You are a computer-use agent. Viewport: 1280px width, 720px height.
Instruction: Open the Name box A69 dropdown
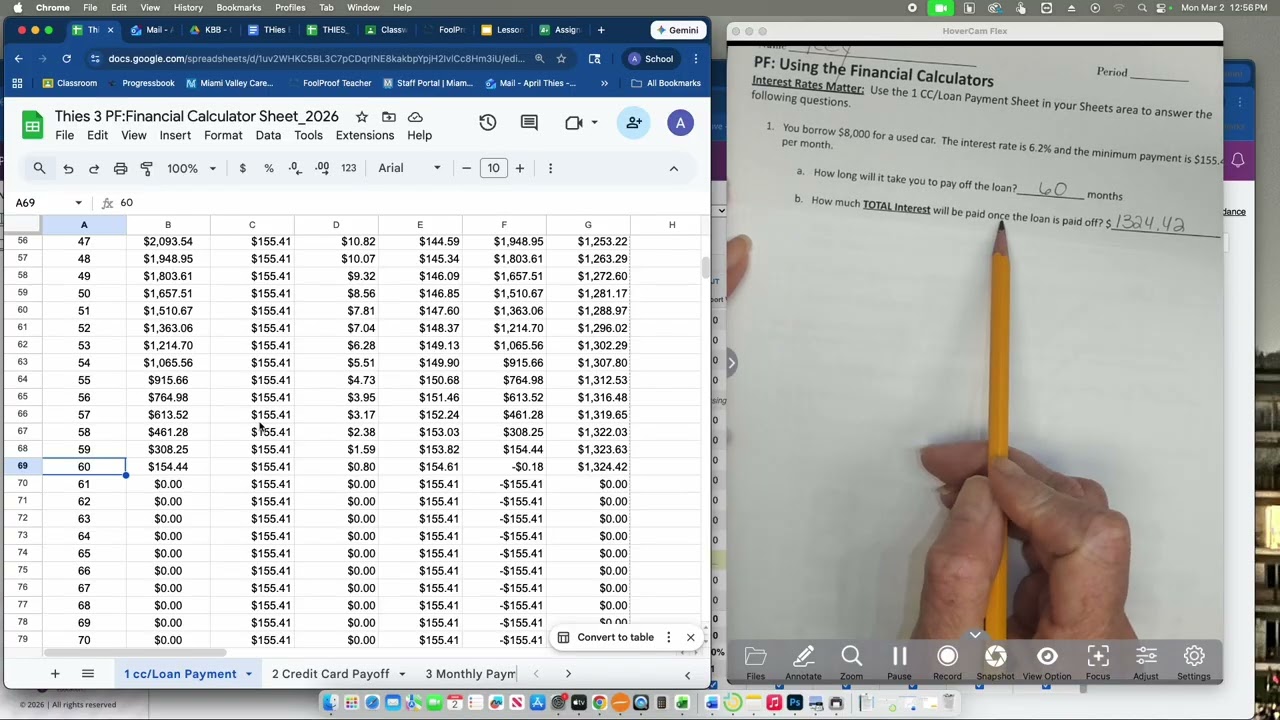[78, 203]
